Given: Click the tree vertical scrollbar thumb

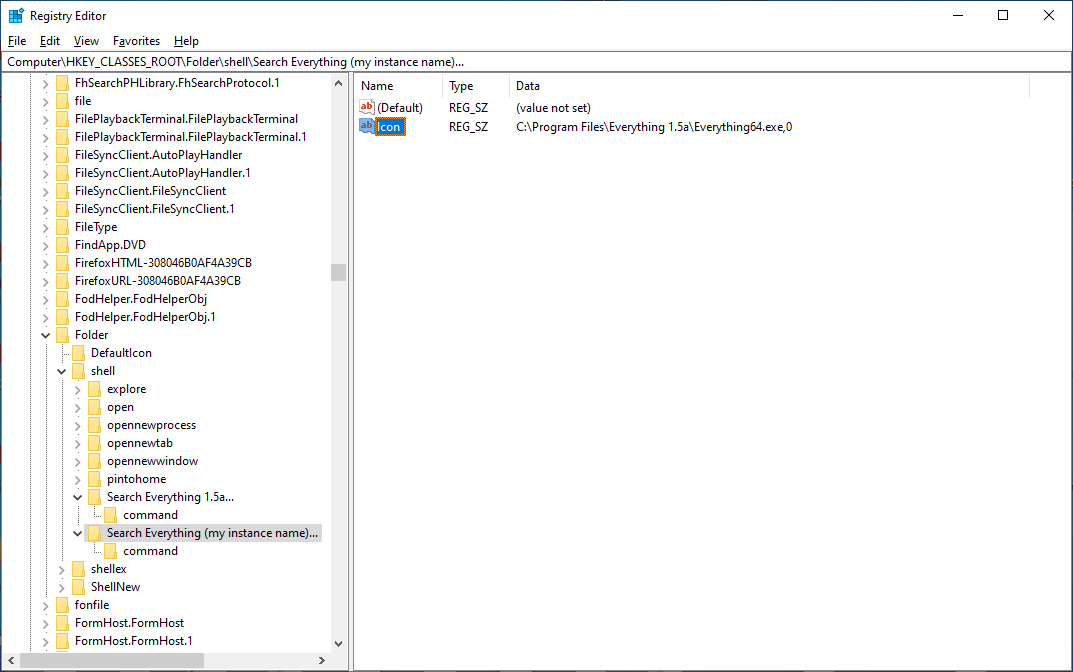Looking at the screenshot, I should coord(338,272).
